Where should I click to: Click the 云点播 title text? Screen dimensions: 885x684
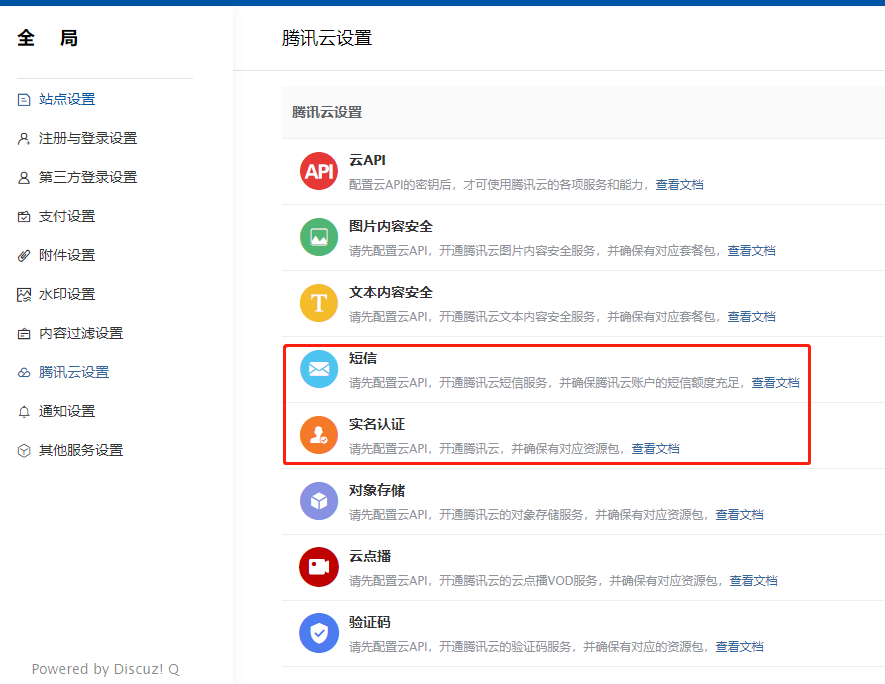pos(370,556)
